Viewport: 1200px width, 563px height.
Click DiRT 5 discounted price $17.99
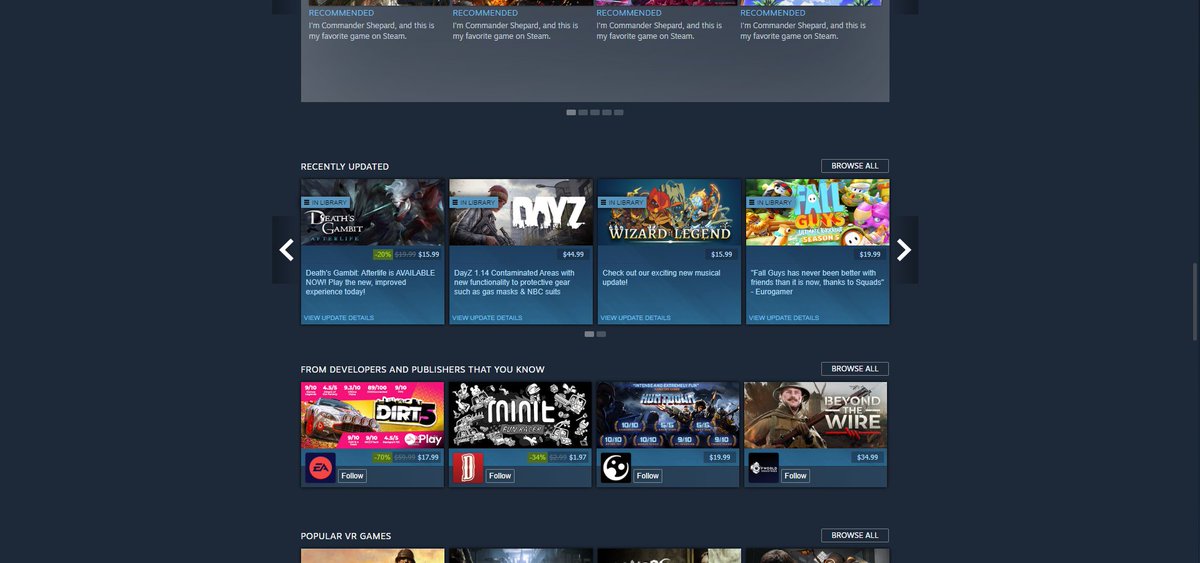pos(428,457)
